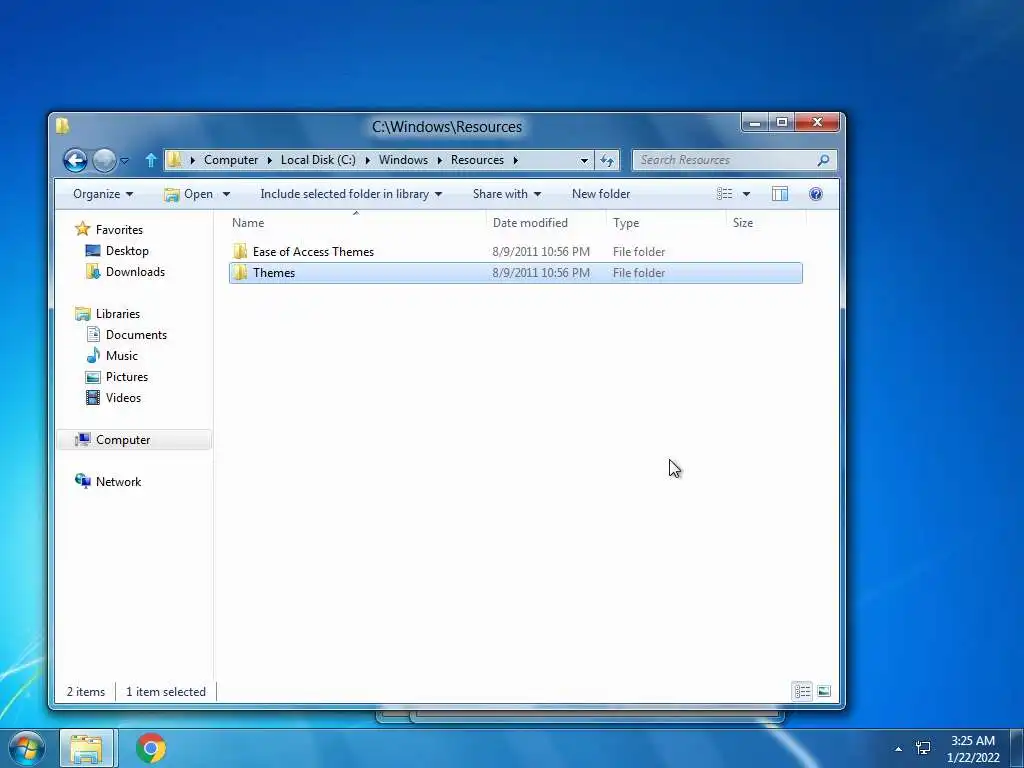Minimize the Resources window
Viewport: 1024px width, 768px height.
tap(755, 123)
